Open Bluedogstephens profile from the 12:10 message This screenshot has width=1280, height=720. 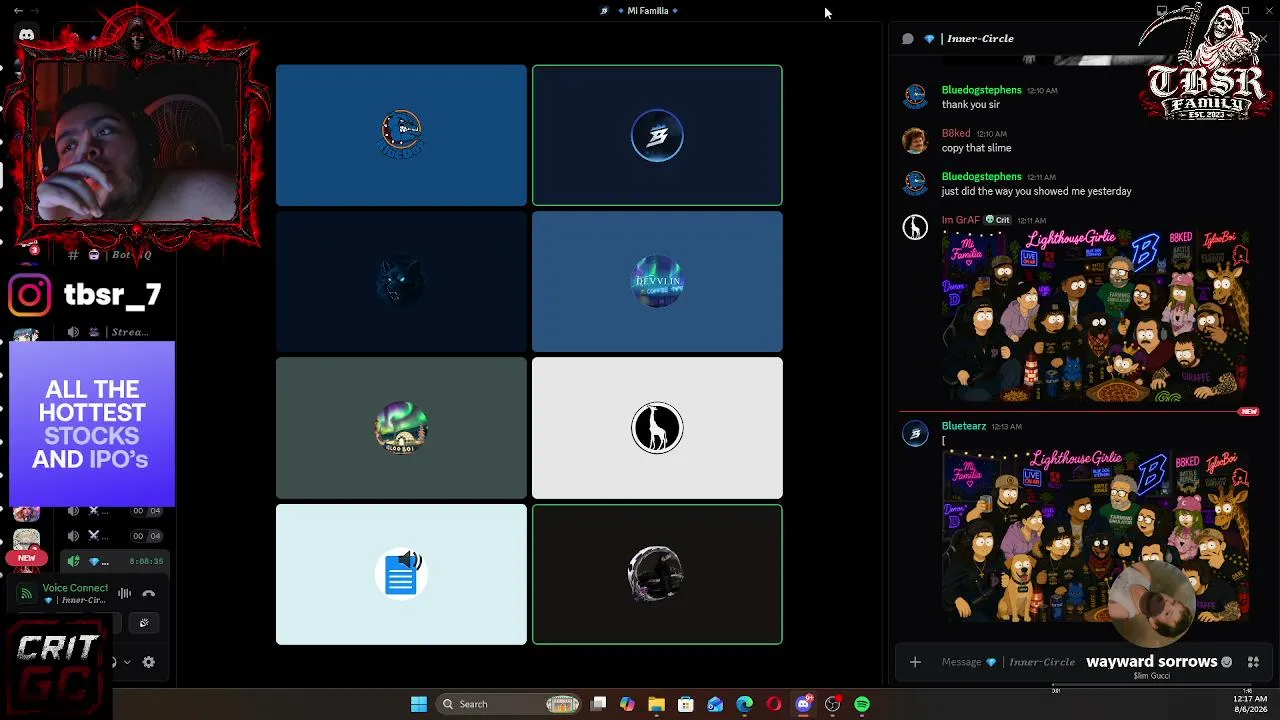(x=981, y=90)
